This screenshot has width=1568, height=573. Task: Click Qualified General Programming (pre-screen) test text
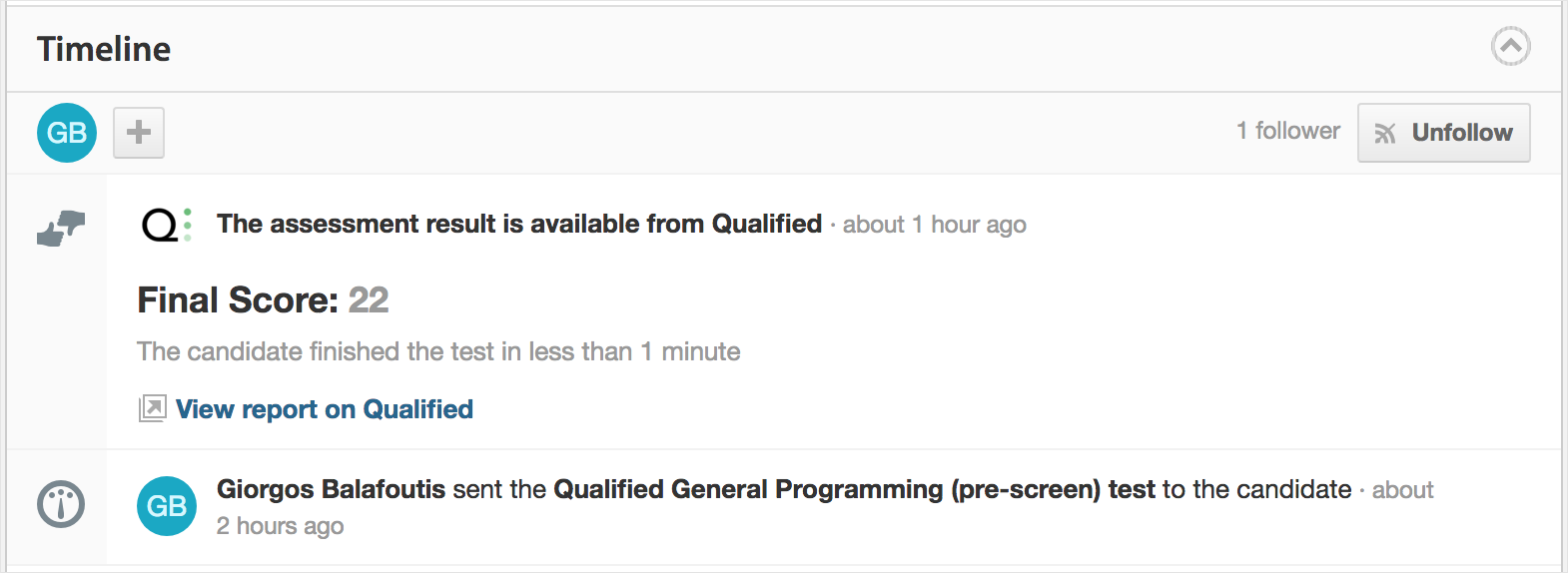(x=854, y=489)
